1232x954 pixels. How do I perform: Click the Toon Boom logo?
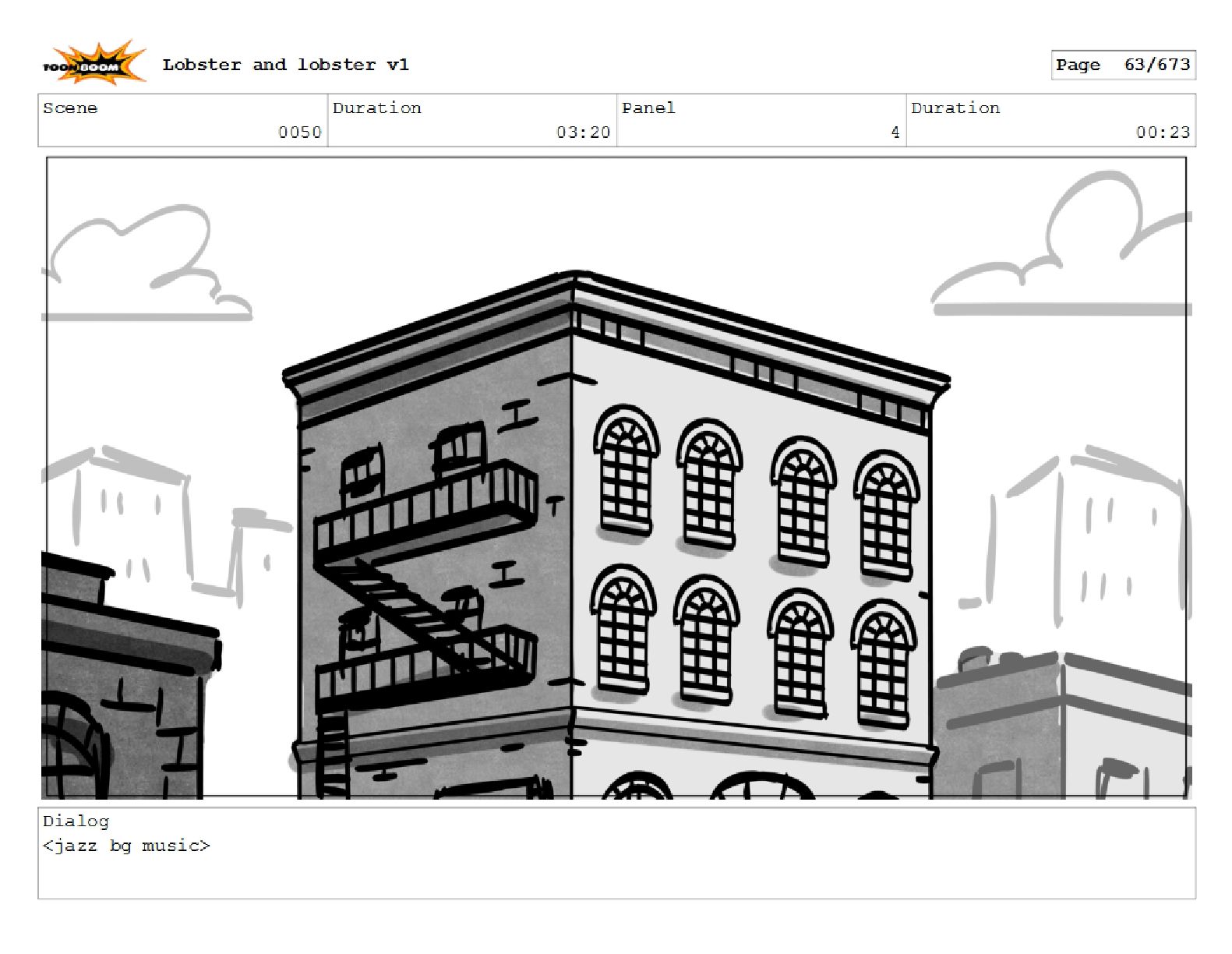pos(93,63)
